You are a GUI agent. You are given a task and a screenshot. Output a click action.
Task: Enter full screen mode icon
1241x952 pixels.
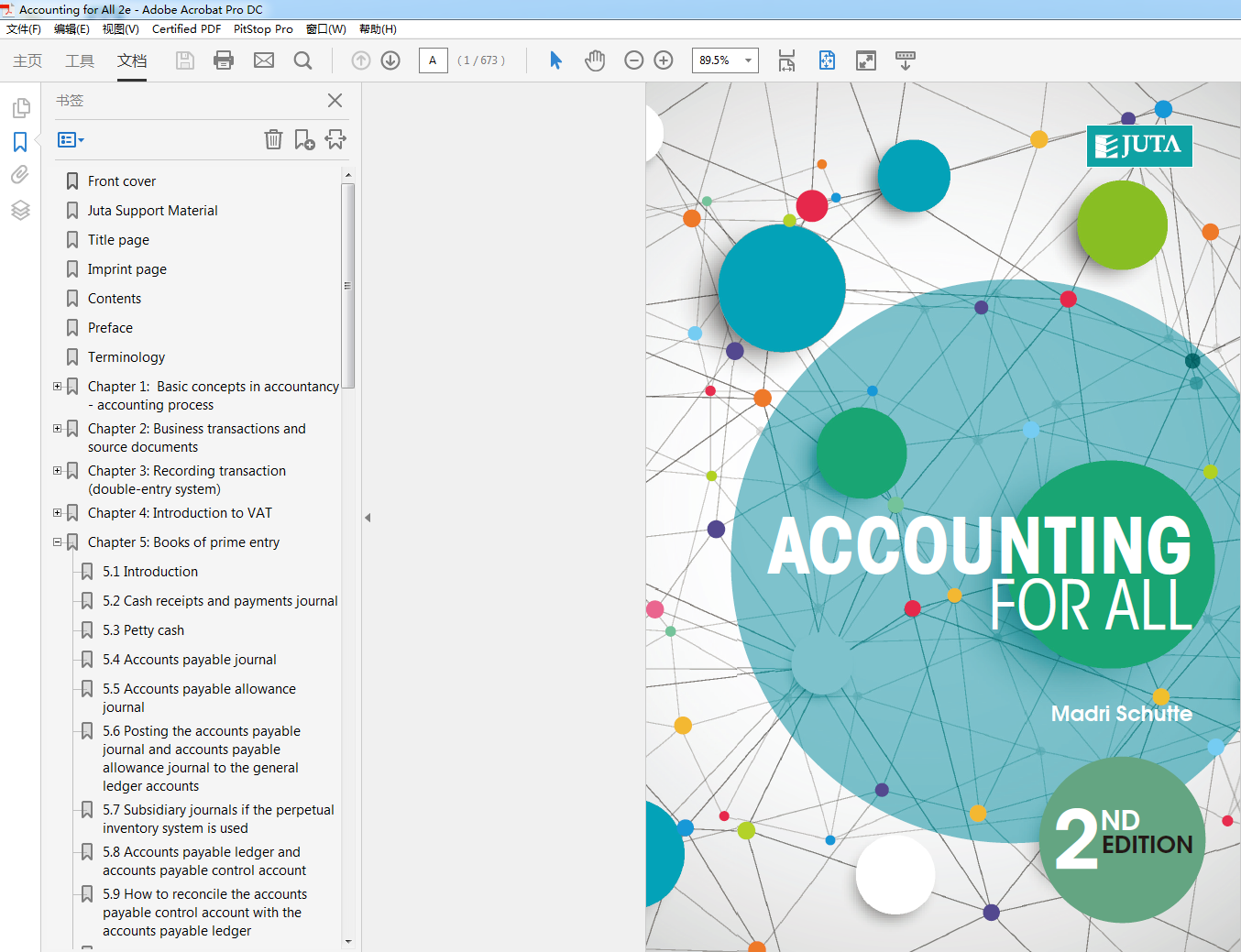tap(866, 60)
